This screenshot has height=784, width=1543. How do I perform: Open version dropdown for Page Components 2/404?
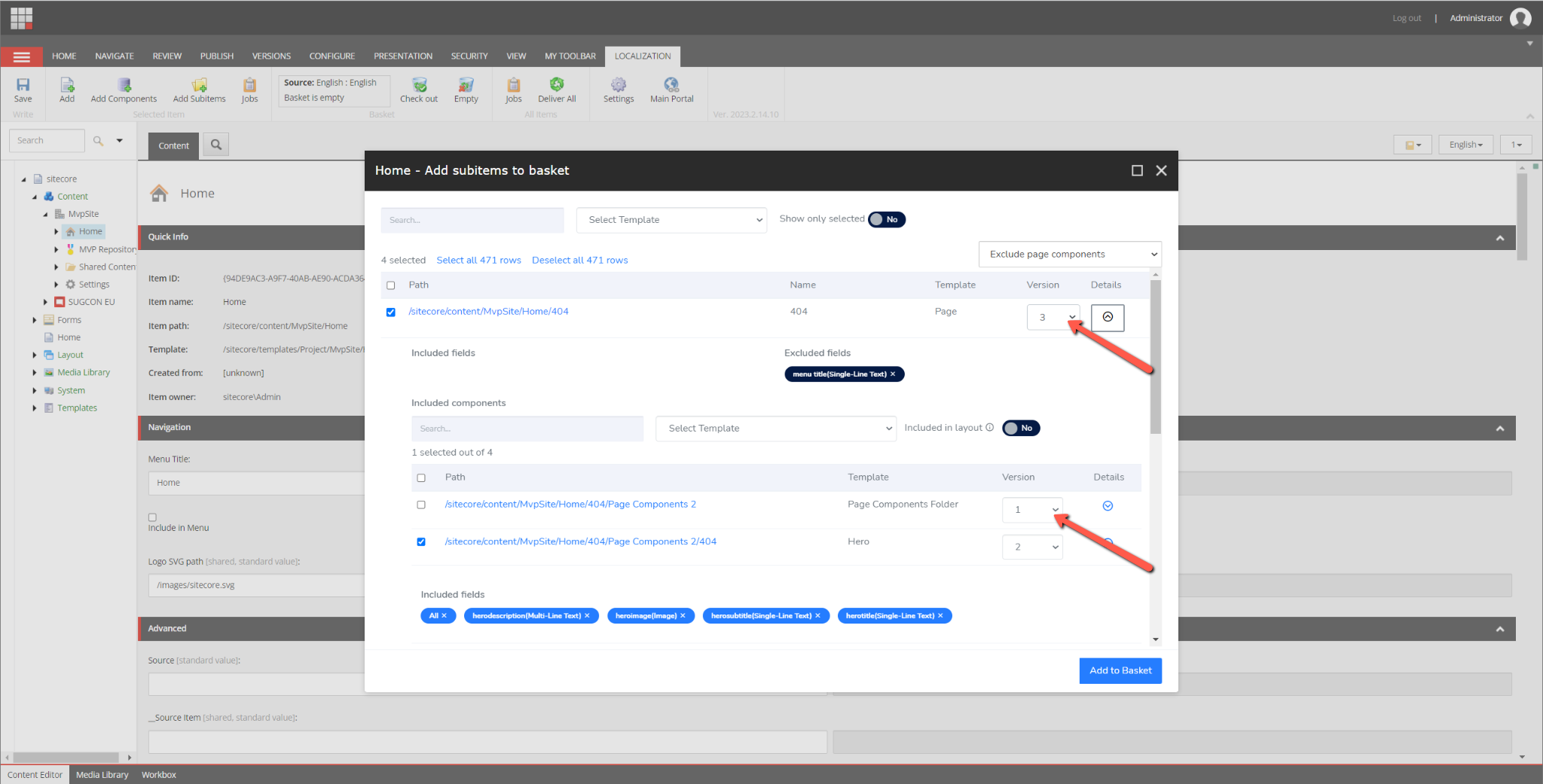(1032, 547)
